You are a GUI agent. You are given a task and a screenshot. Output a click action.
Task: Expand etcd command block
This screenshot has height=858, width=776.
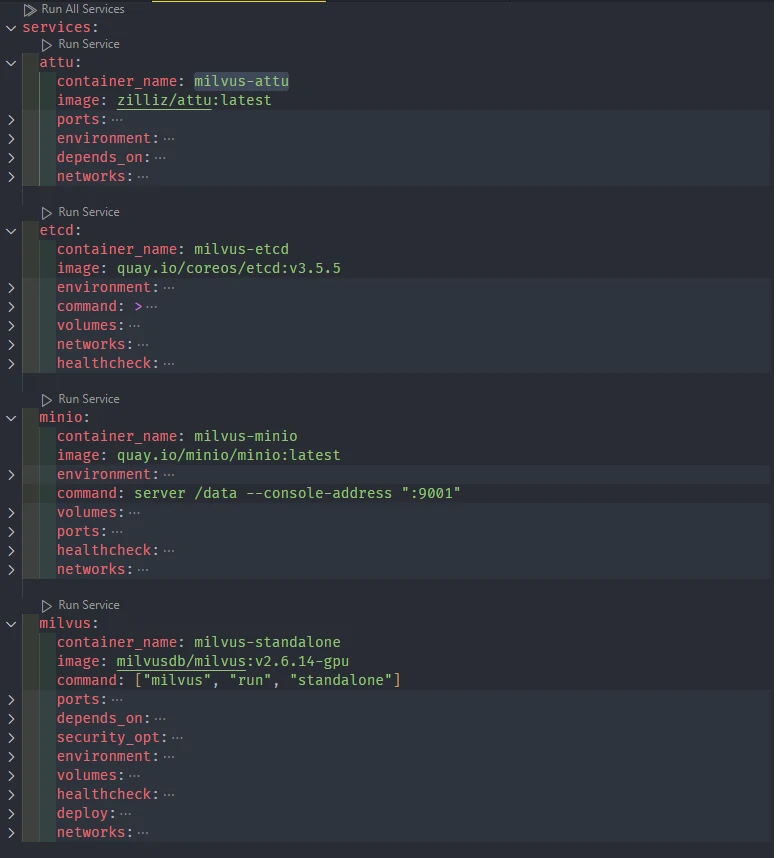pyautogui.click(x=11, y=307)
